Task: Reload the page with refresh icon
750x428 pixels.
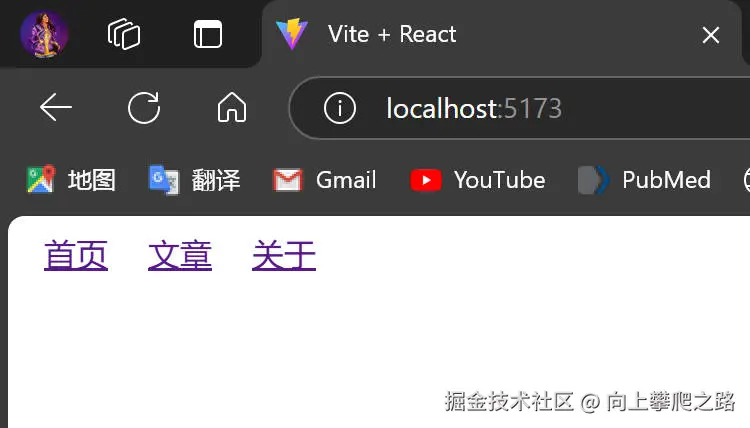Action: (x=144, y=108)
